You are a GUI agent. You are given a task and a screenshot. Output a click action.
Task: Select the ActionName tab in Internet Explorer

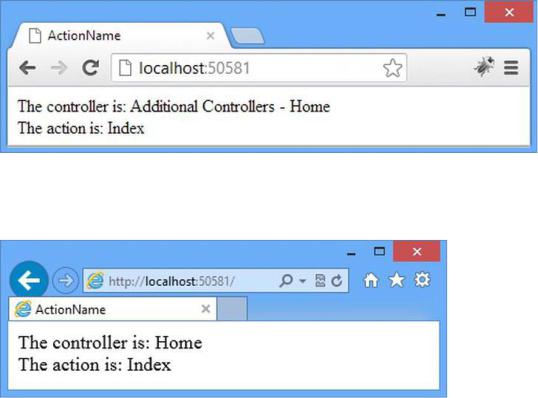click(113, 309)
